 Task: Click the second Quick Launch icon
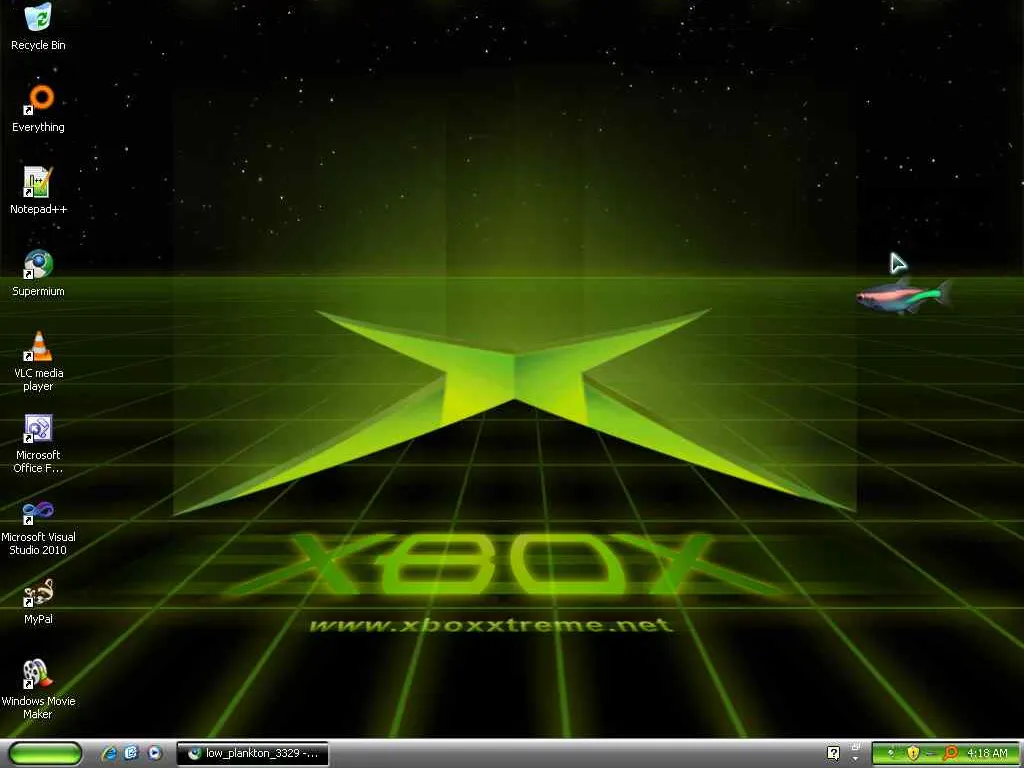(131, 753)
